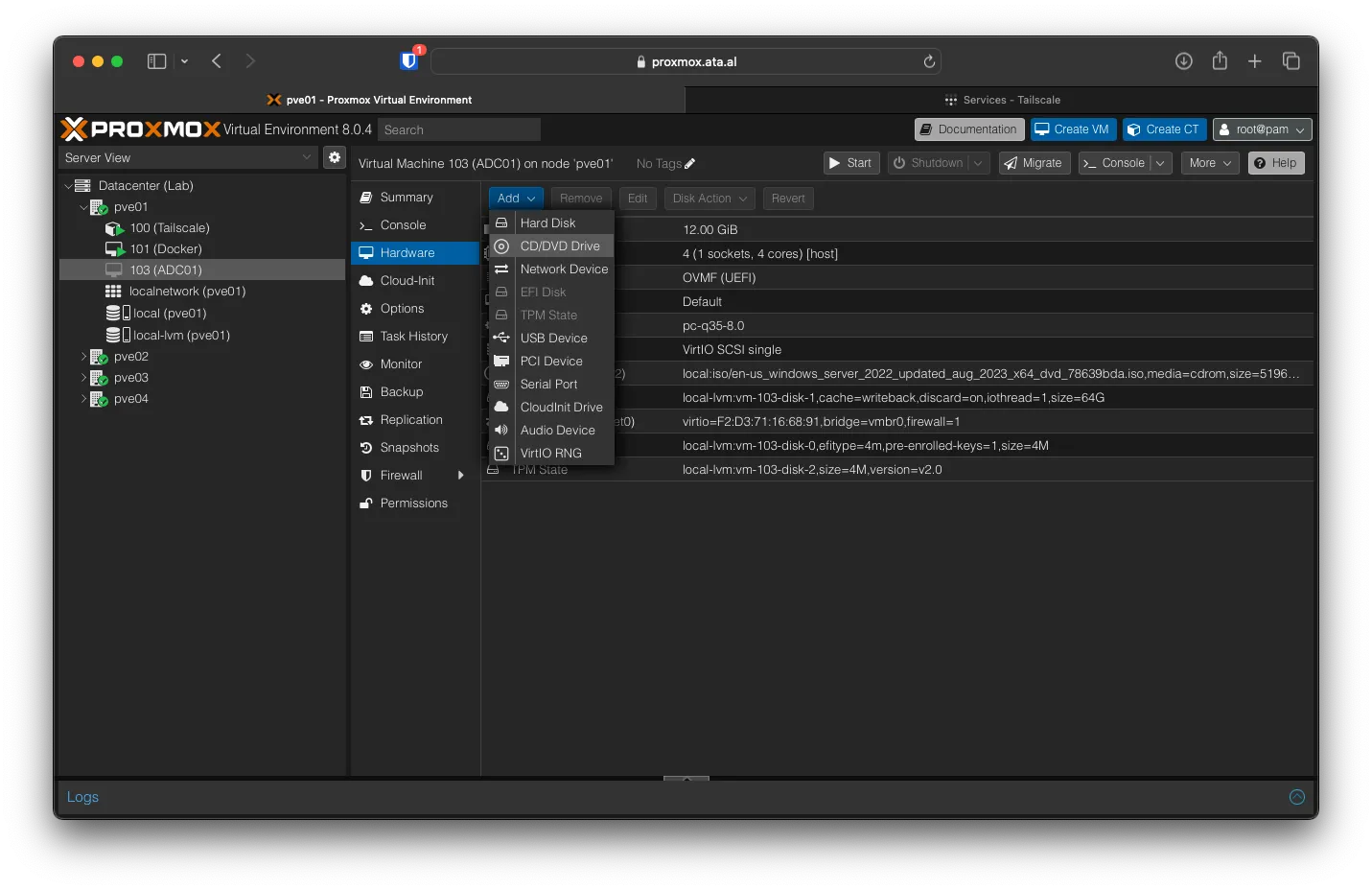1372x890 pixels.
Task: Expand the Logs panel circle icon
Action: point(1297,797)
